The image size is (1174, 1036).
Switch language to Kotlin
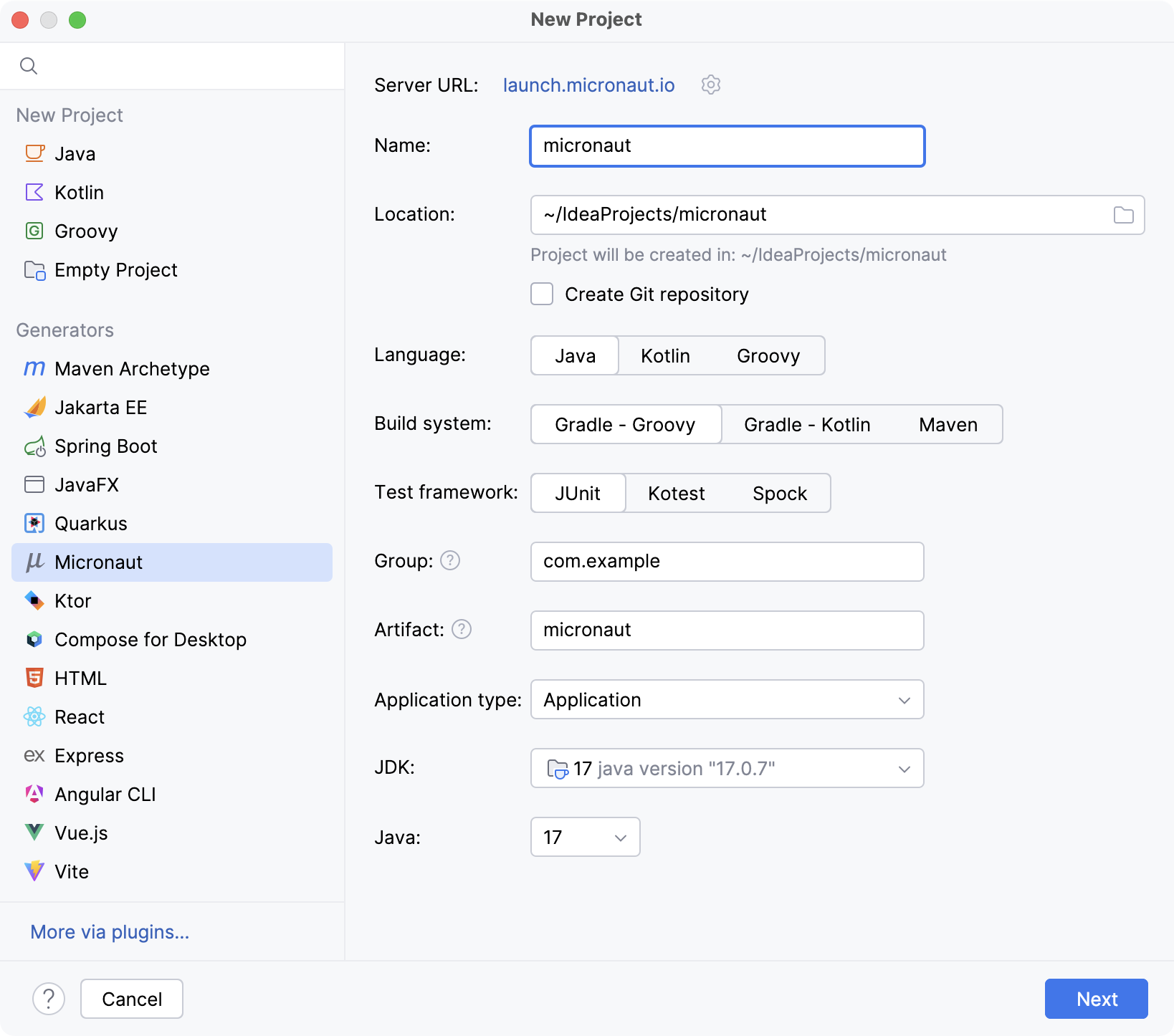coord(664,356)
